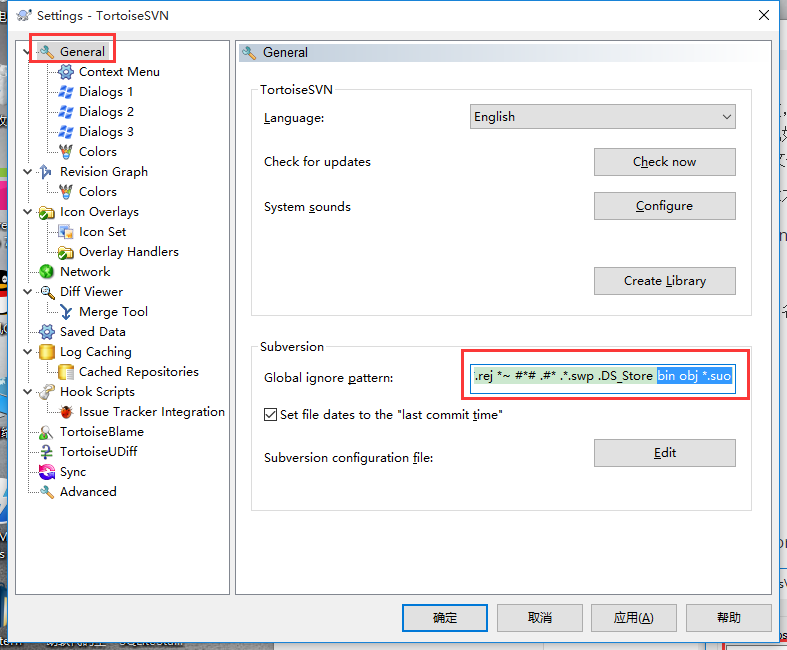
Task: Click the Colors icon under Dialogs 3
Action: click(x=66, y=152)
